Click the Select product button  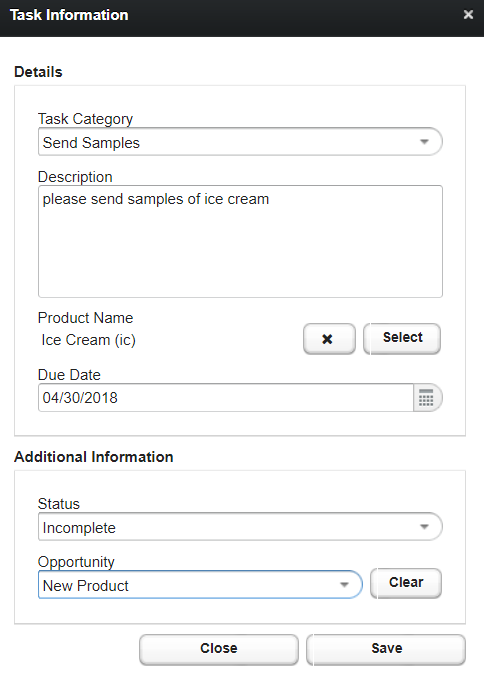[x=402, y=339]
